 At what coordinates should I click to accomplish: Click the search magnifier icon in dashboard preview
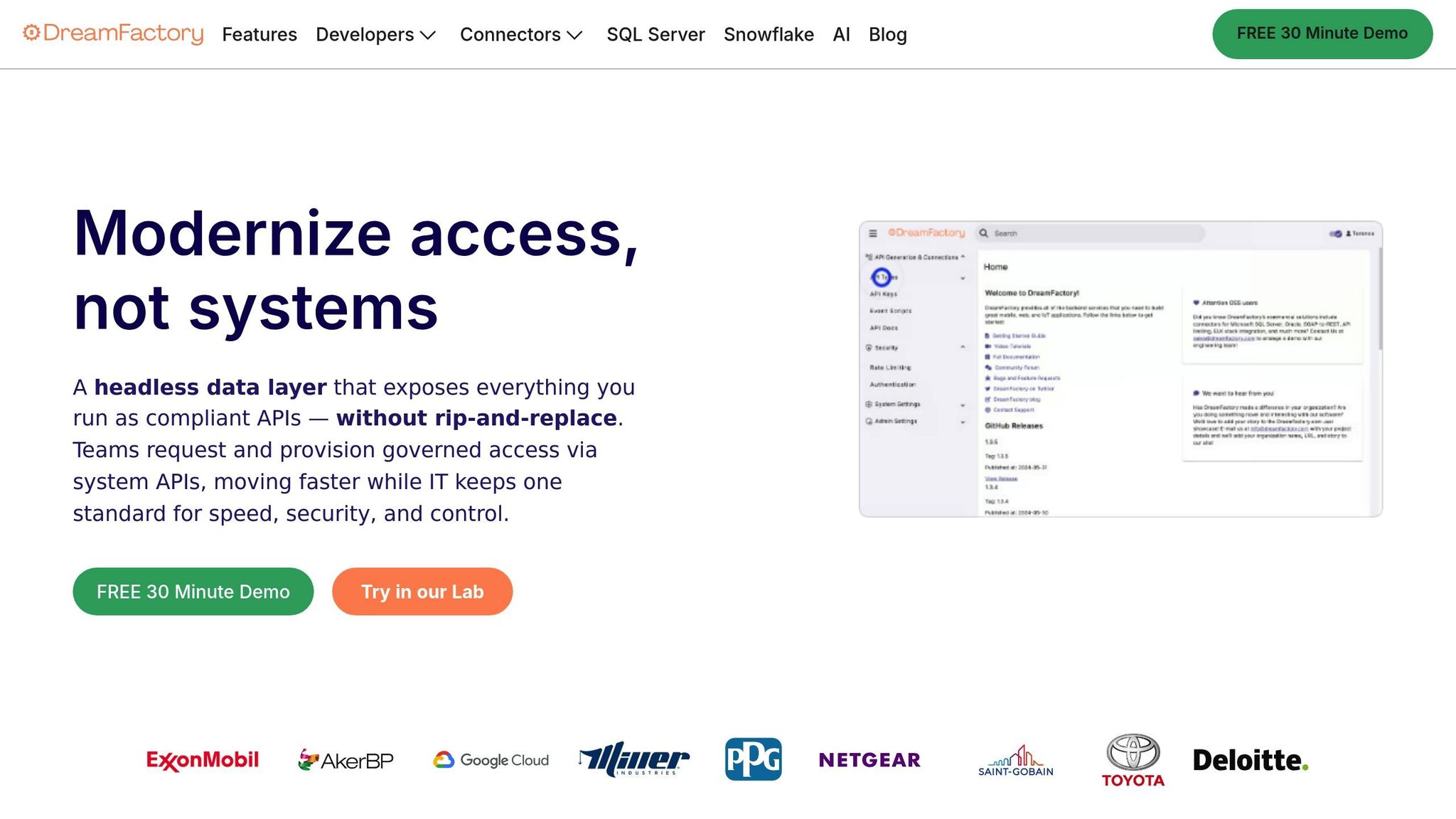pyautogui.click(x=984, y=233)
